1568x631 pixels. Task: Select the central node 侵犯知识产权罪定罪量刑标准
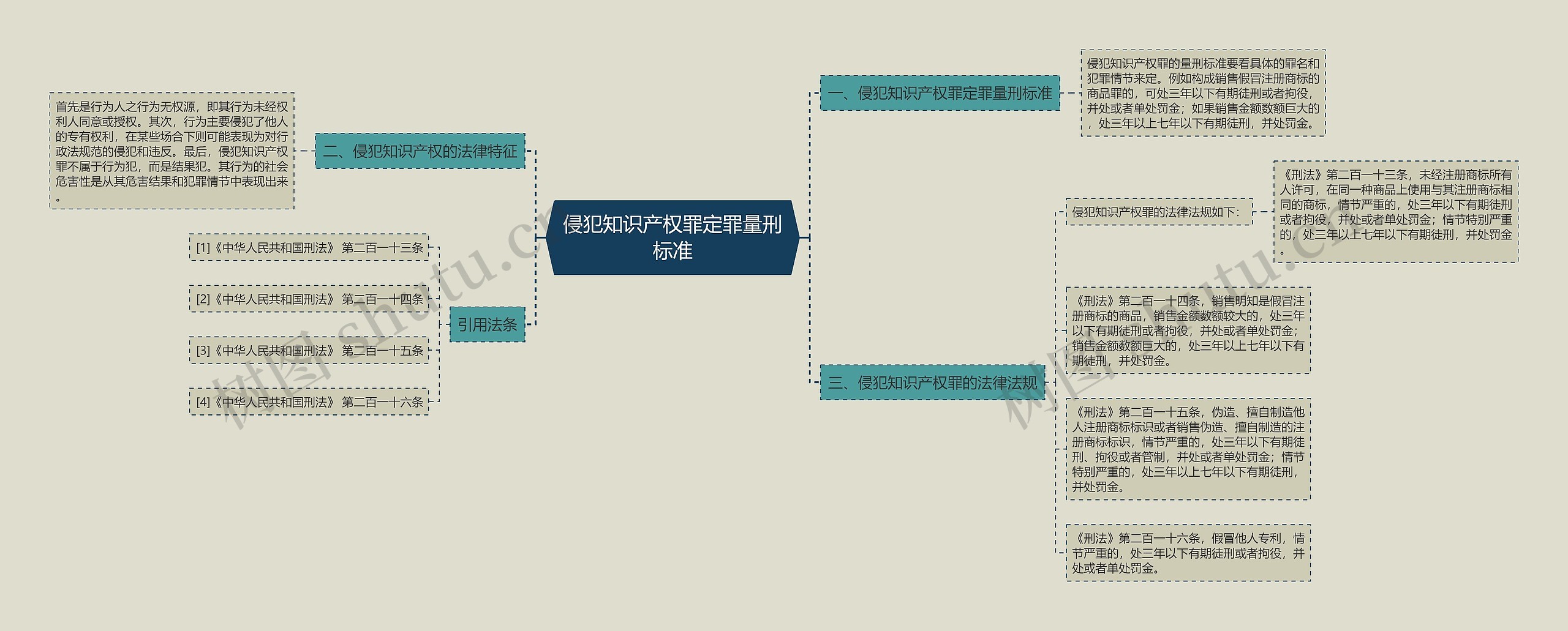(x=672, y=237)
